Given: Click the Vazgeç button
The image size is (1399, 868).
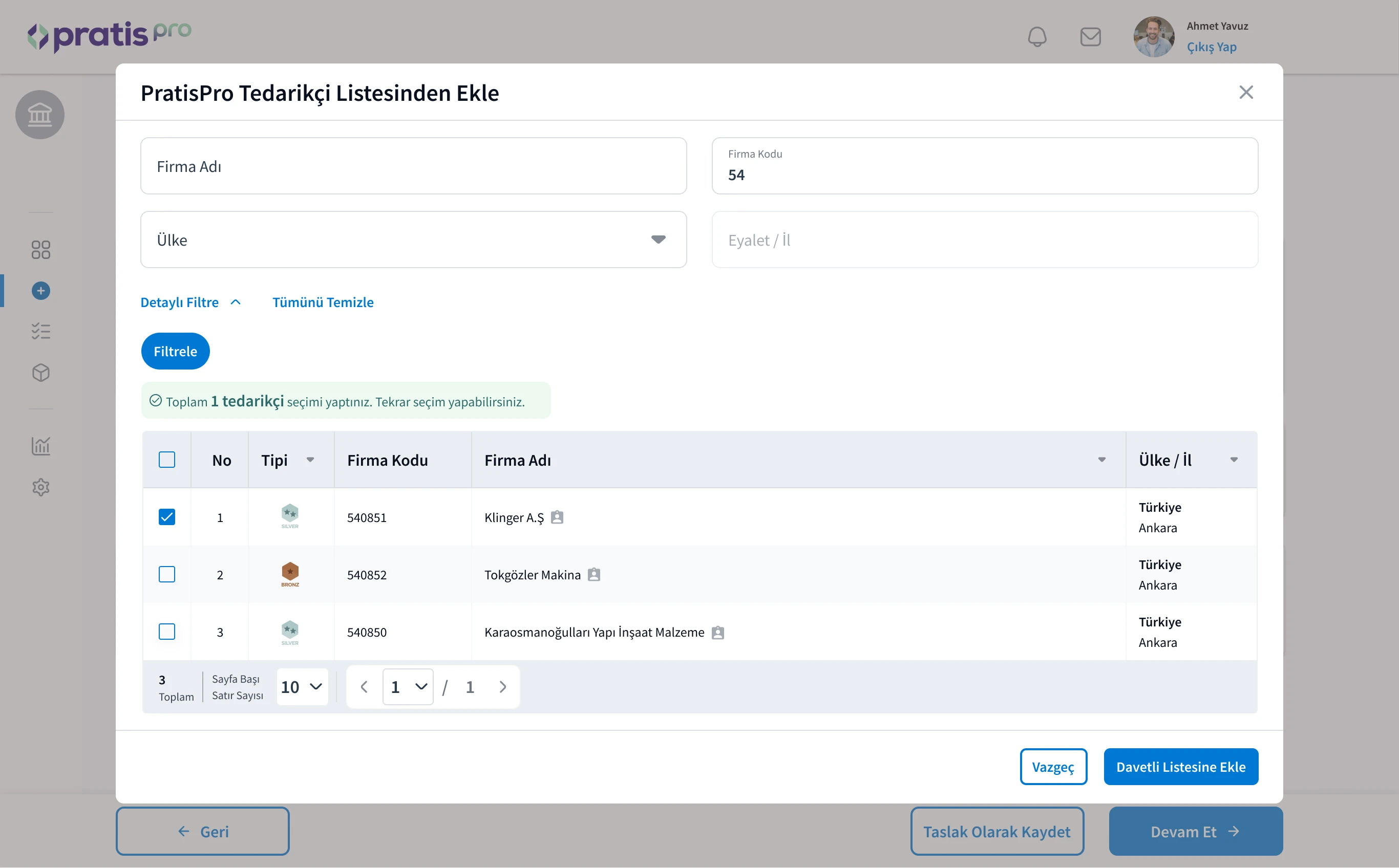Looking at the screenshot, I should pyautogui.click(x=1053, y=767).
